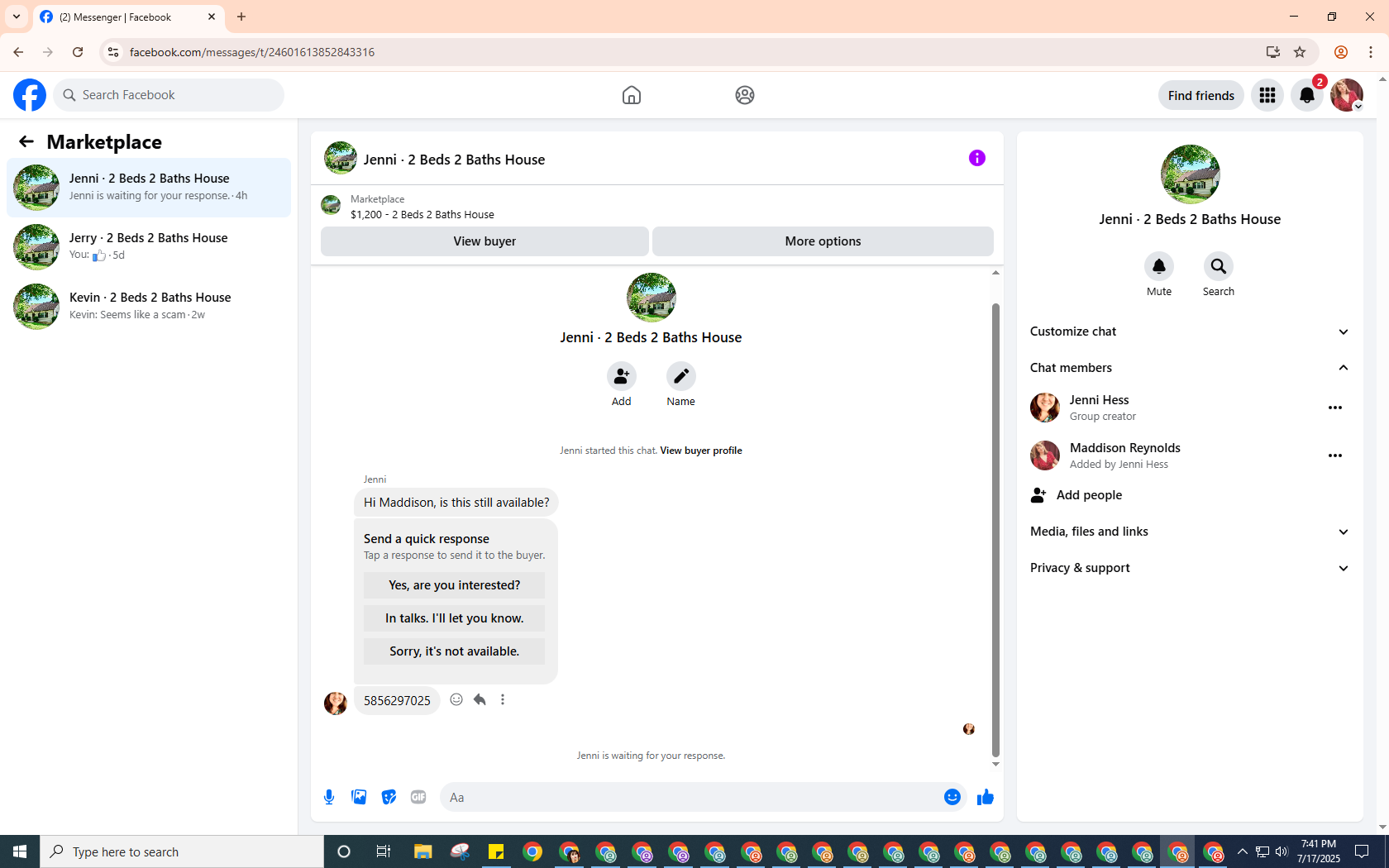Viewport: 1389px width, 868px height.
Task: Open emoji picker in message box
Action: tap(952, 797)
